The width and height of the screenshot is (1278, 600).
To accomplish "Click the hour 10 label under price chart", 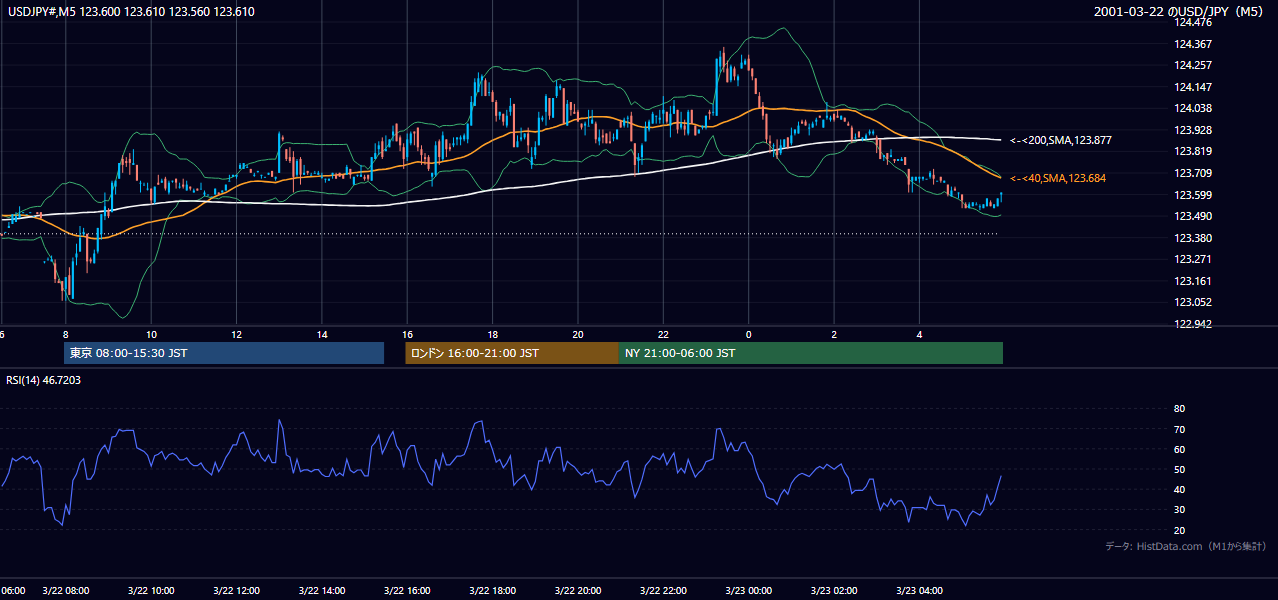I will click(x=151, y=334).
